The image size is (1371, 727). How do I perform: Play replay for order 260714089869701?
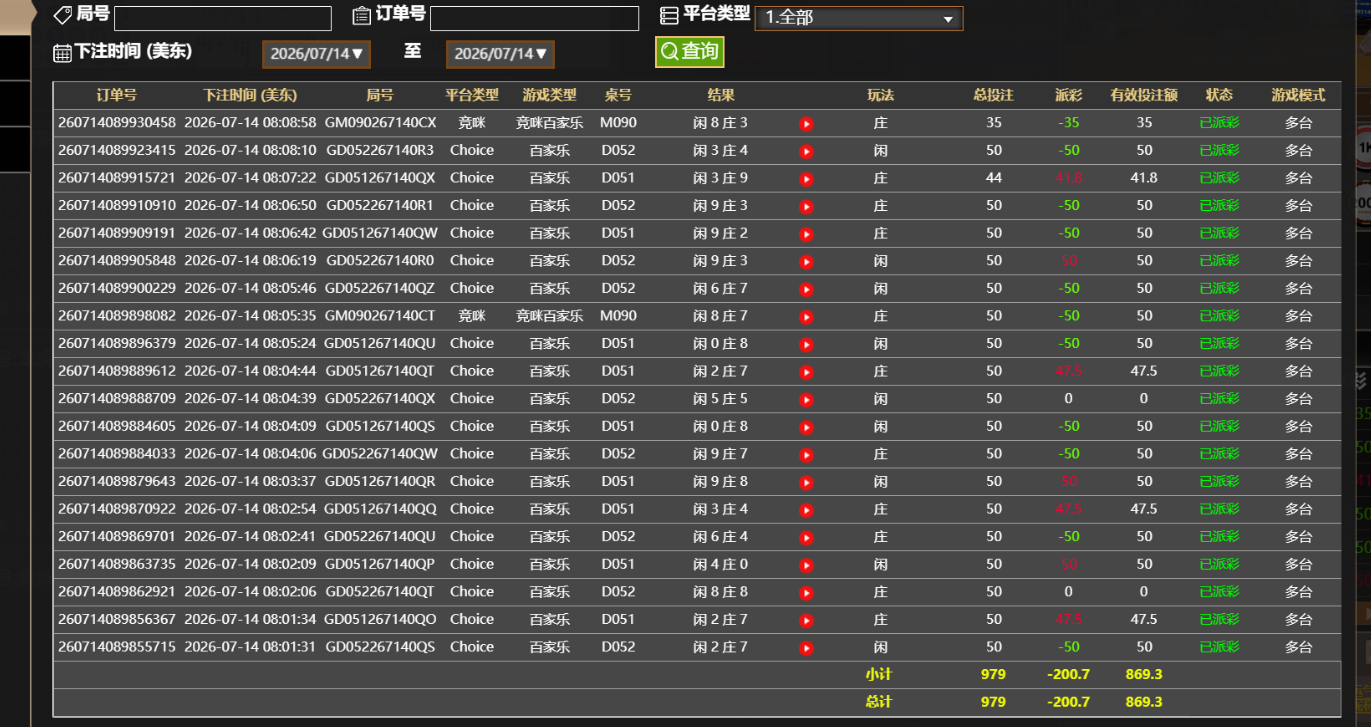[806, 537]
